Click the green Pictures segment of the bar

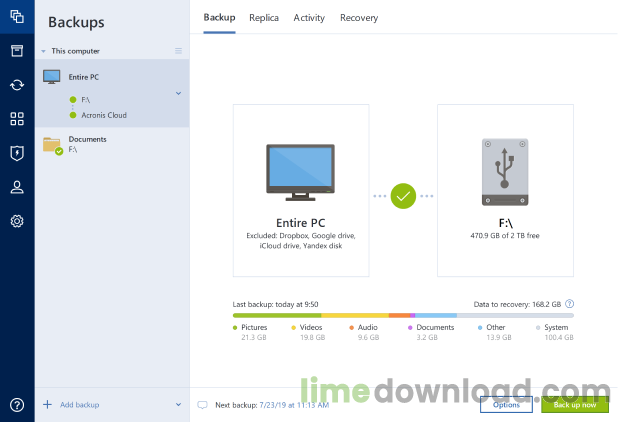click(277, 315)
